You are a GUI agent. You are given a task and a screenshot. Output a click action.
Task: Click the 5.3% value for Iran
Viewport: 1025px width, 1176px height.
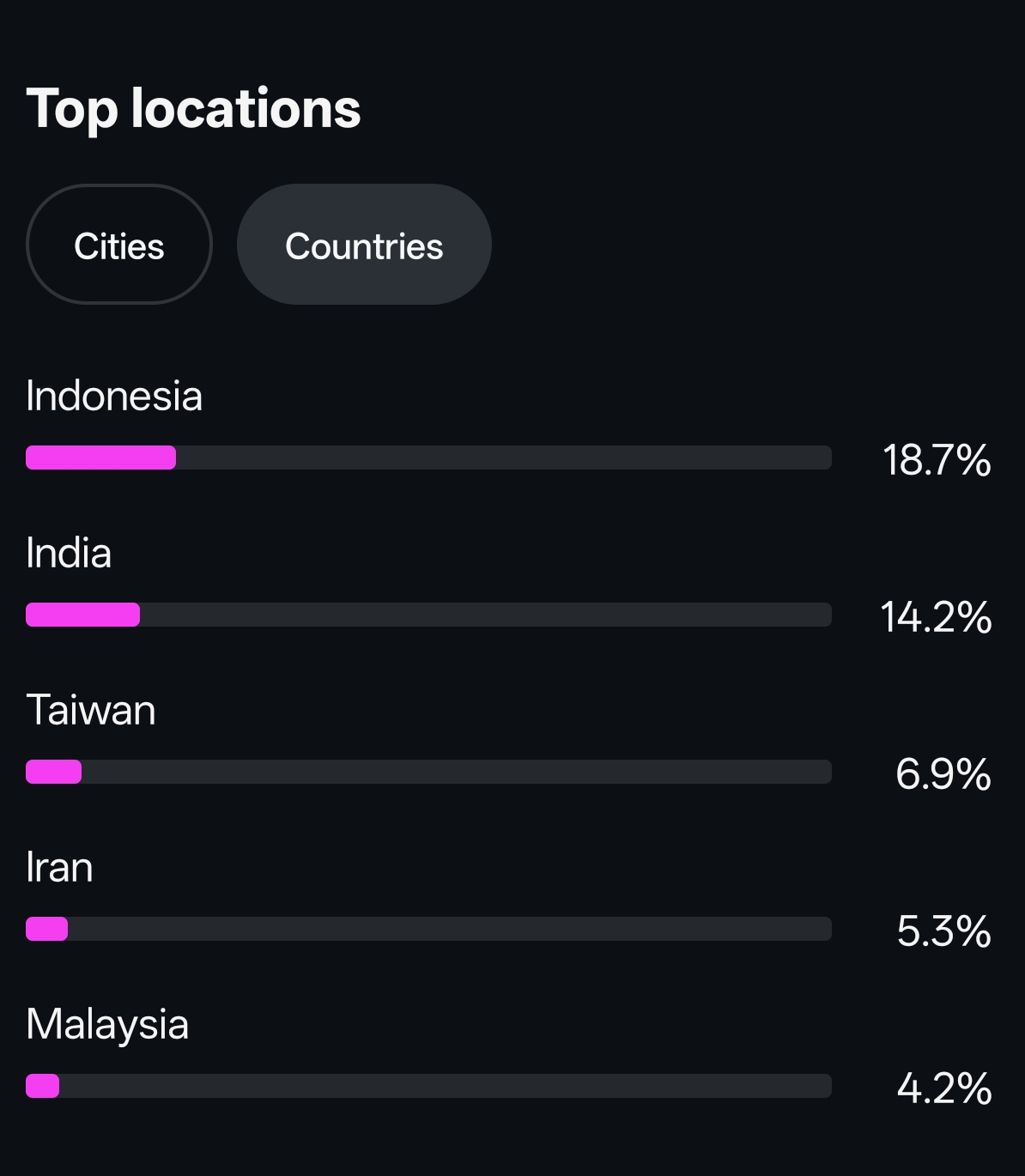click(943, 931)
